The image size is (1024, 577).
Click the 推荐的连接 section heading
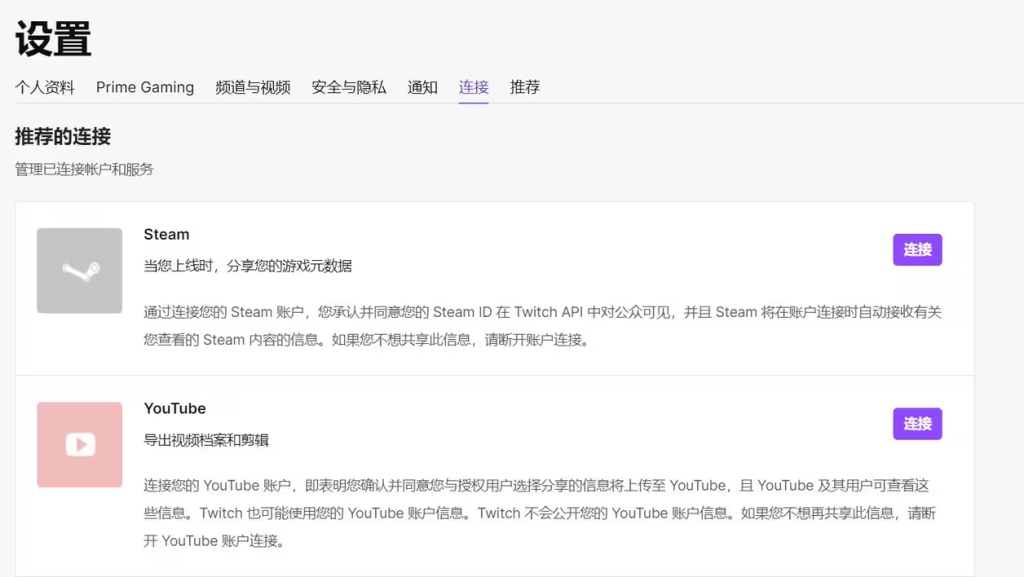coord(63,136)
